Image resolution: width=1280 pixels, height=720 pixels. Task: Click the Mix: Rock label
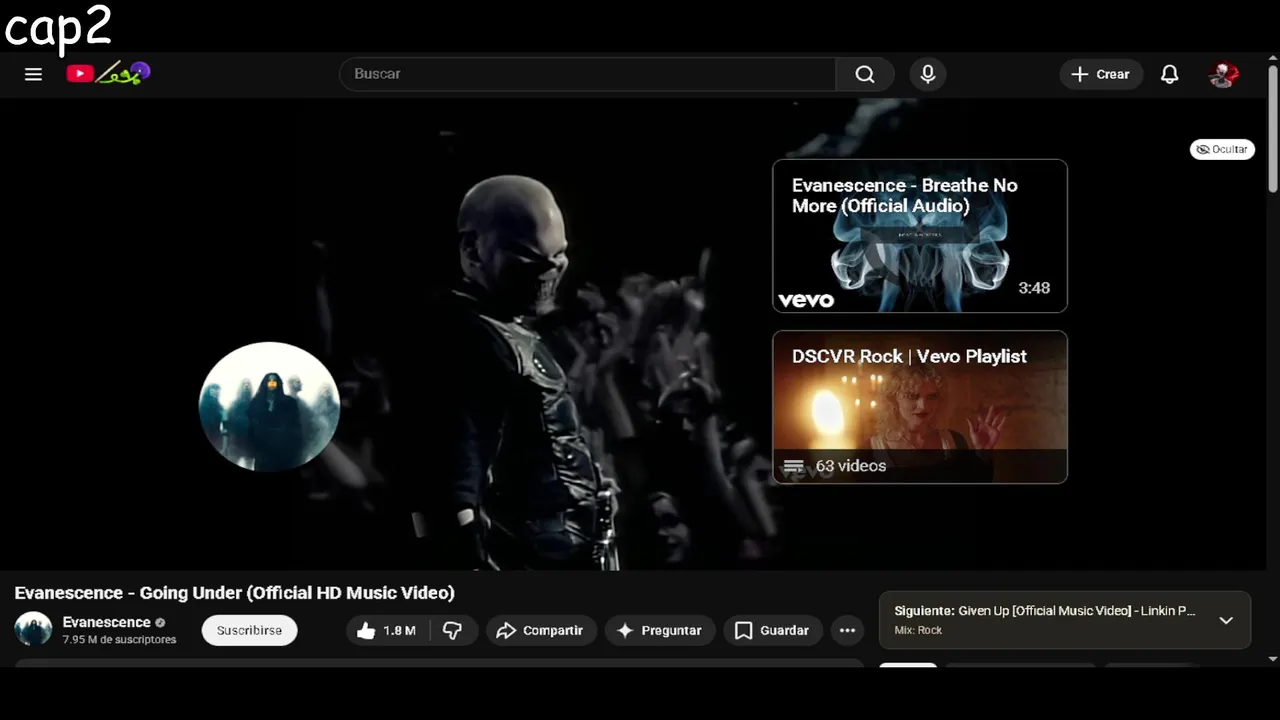tap(918, 631)
